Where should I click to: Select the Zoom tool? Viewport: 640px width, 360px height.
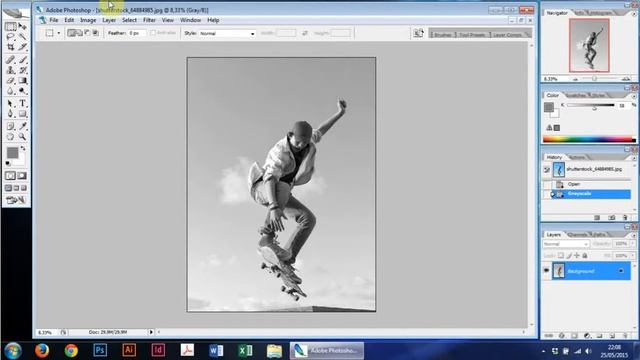tap(22, 137)
